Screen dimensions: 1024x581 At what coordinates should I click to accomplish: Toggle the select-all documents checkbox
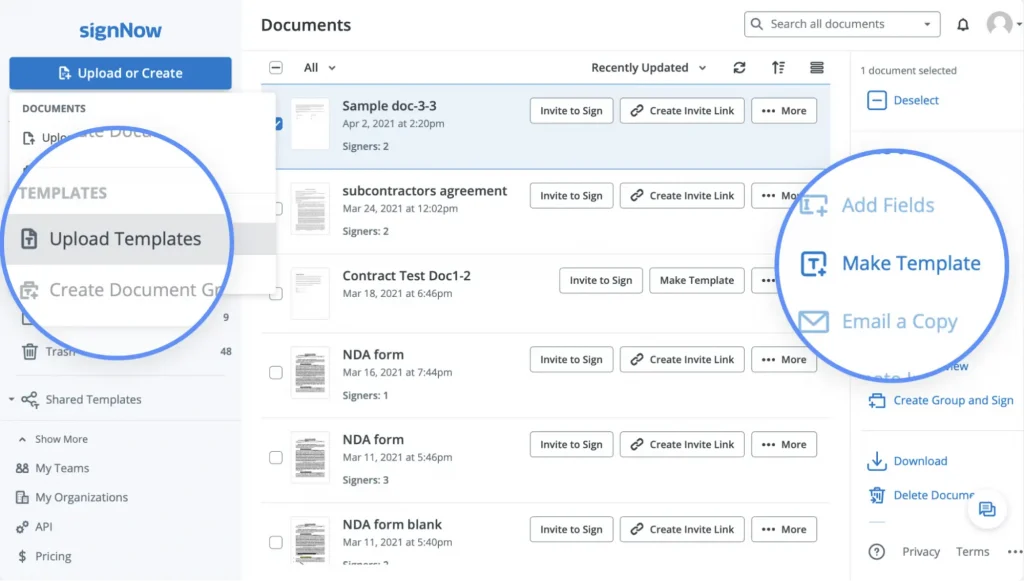coord(276,68)
